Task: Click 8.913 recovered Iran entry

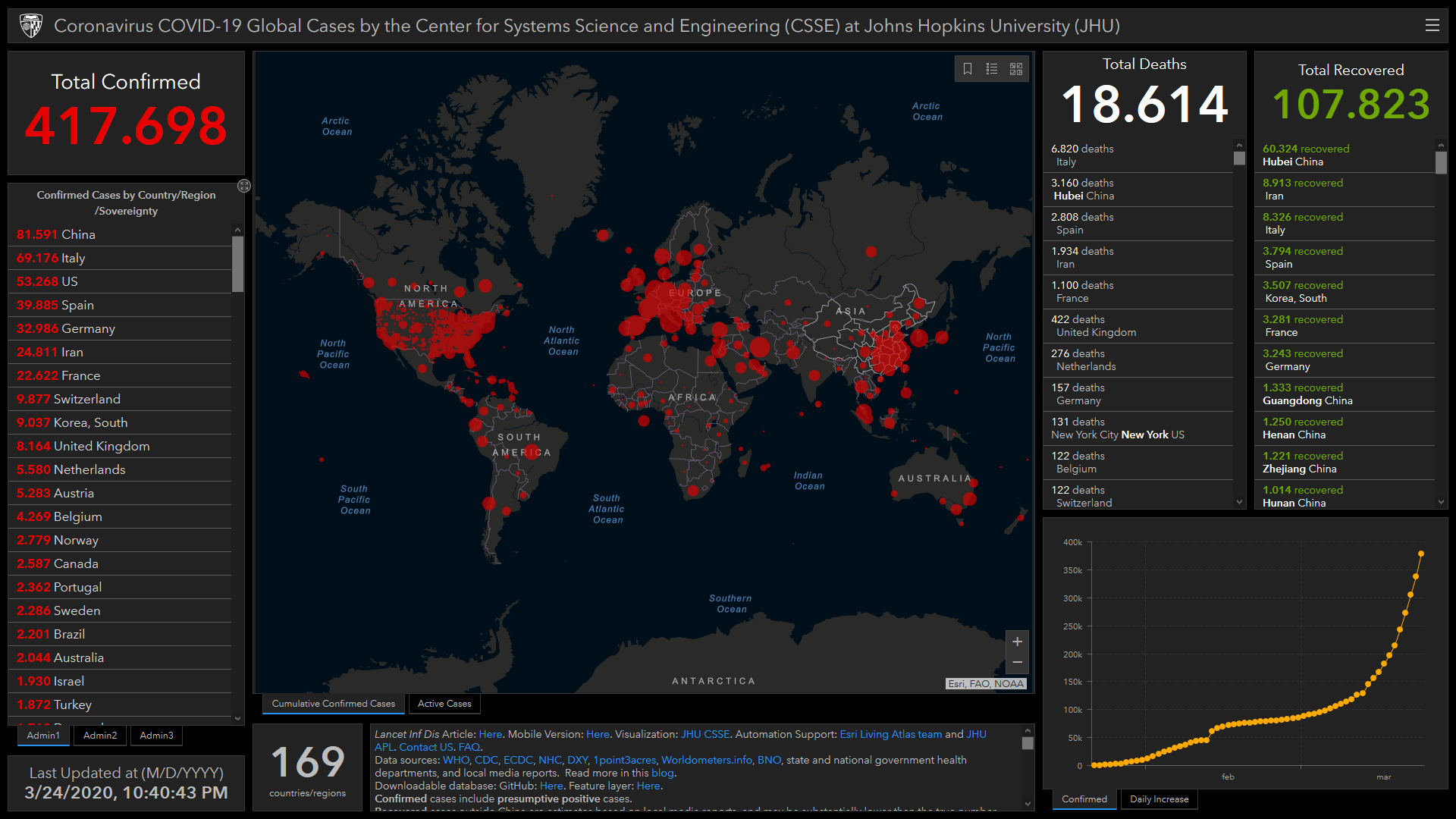Action: (x=1346, y=190)
